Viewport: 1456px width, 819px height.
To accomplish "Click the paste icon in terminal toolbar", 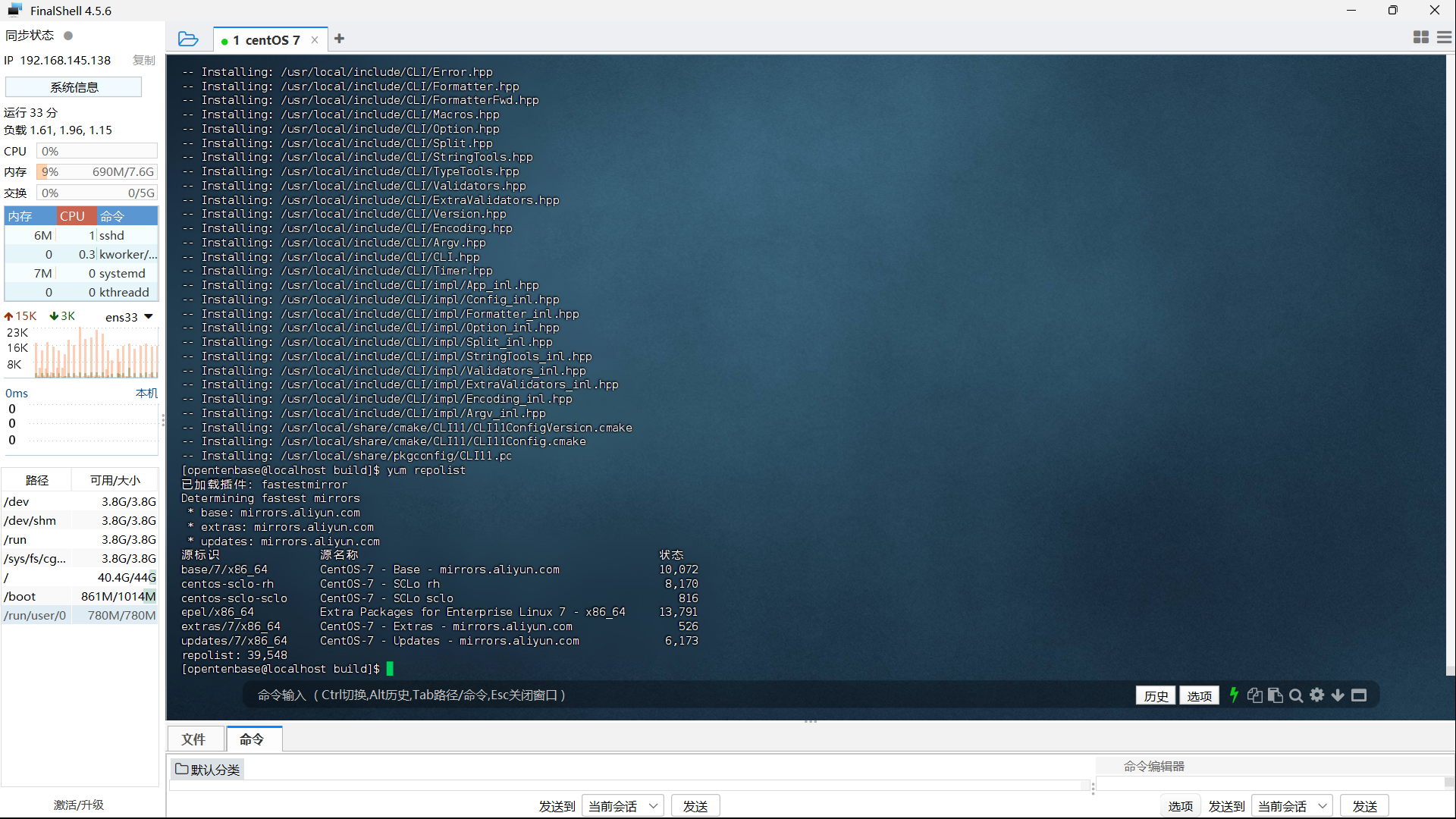I will pyautogui.click(x=1276, y=695).
